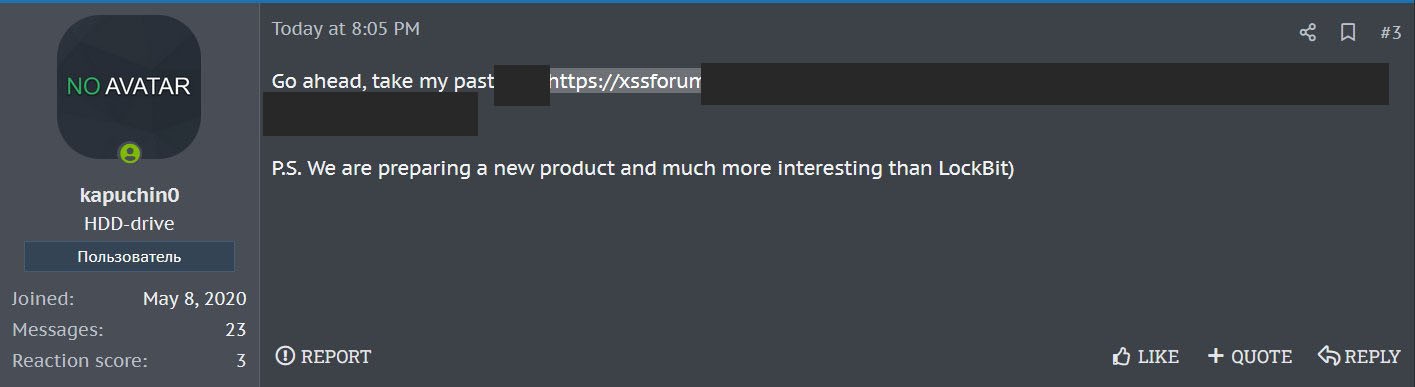The height and width of the screenshot is (387, 1415).
Task: Click the thumbs-up icon beside LIKE
Action: coord(1121,356)
